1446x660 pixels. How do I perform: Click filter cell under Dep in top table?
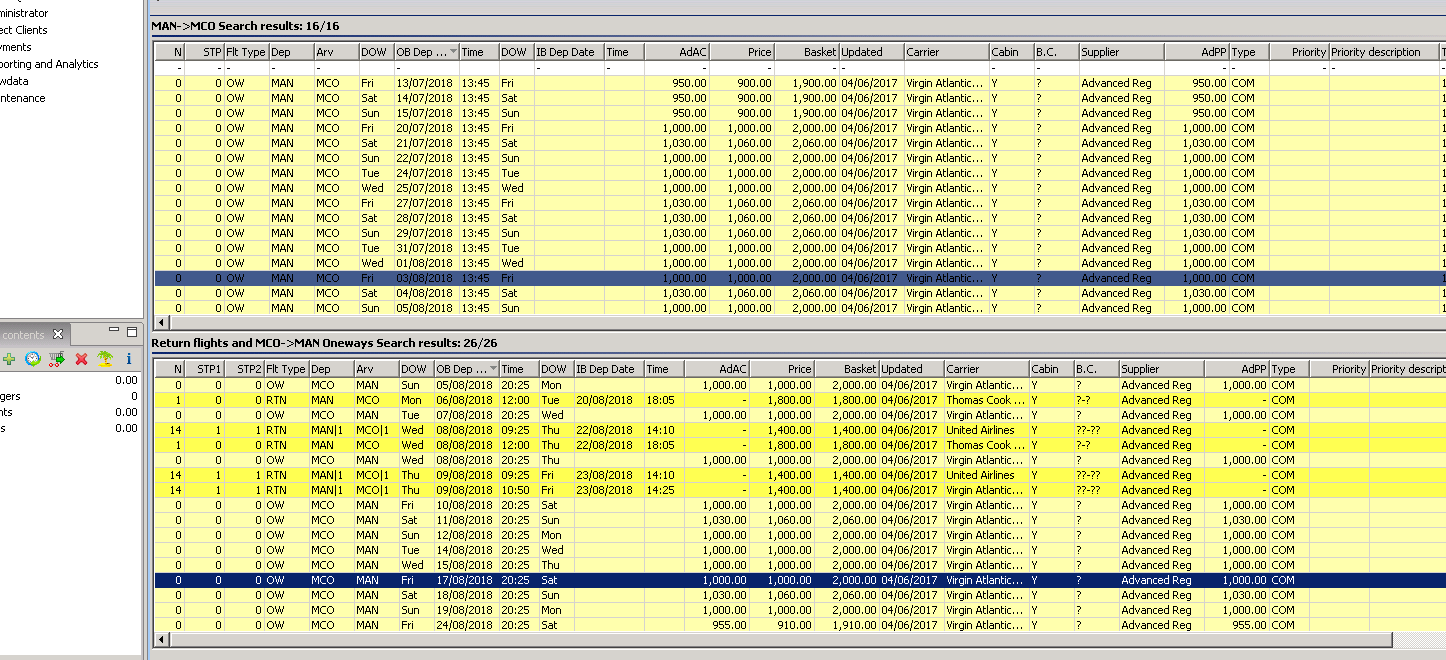tap(290, 68)
